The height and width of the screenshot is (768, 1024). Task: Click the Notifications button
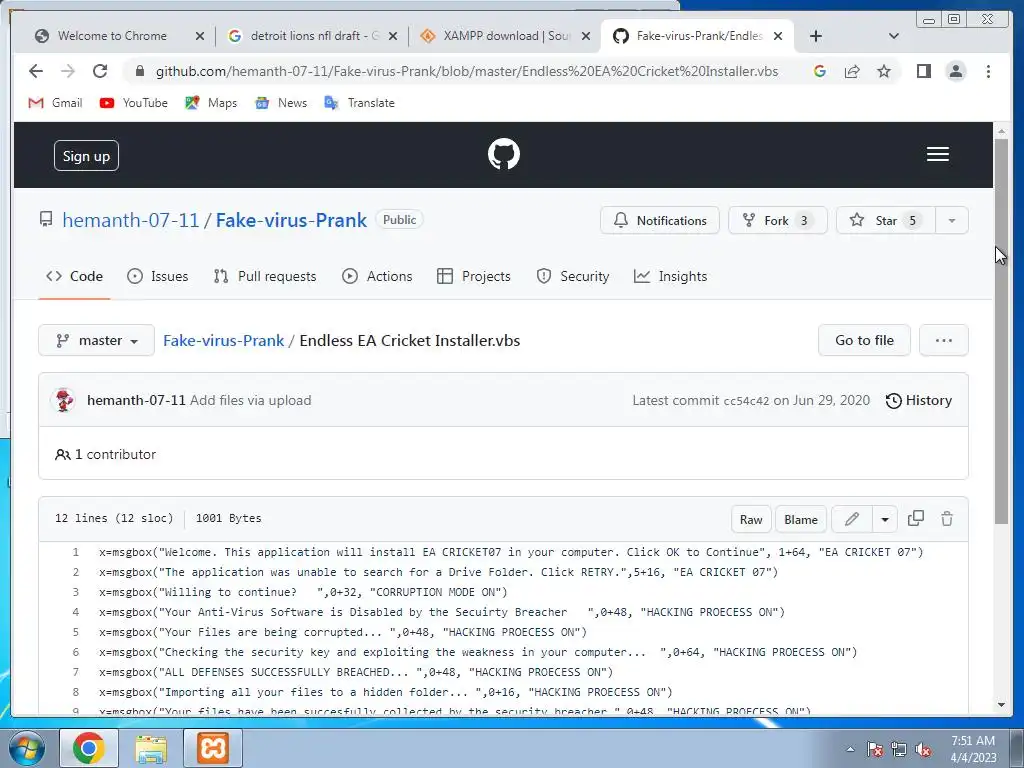[x=660, y=221]
